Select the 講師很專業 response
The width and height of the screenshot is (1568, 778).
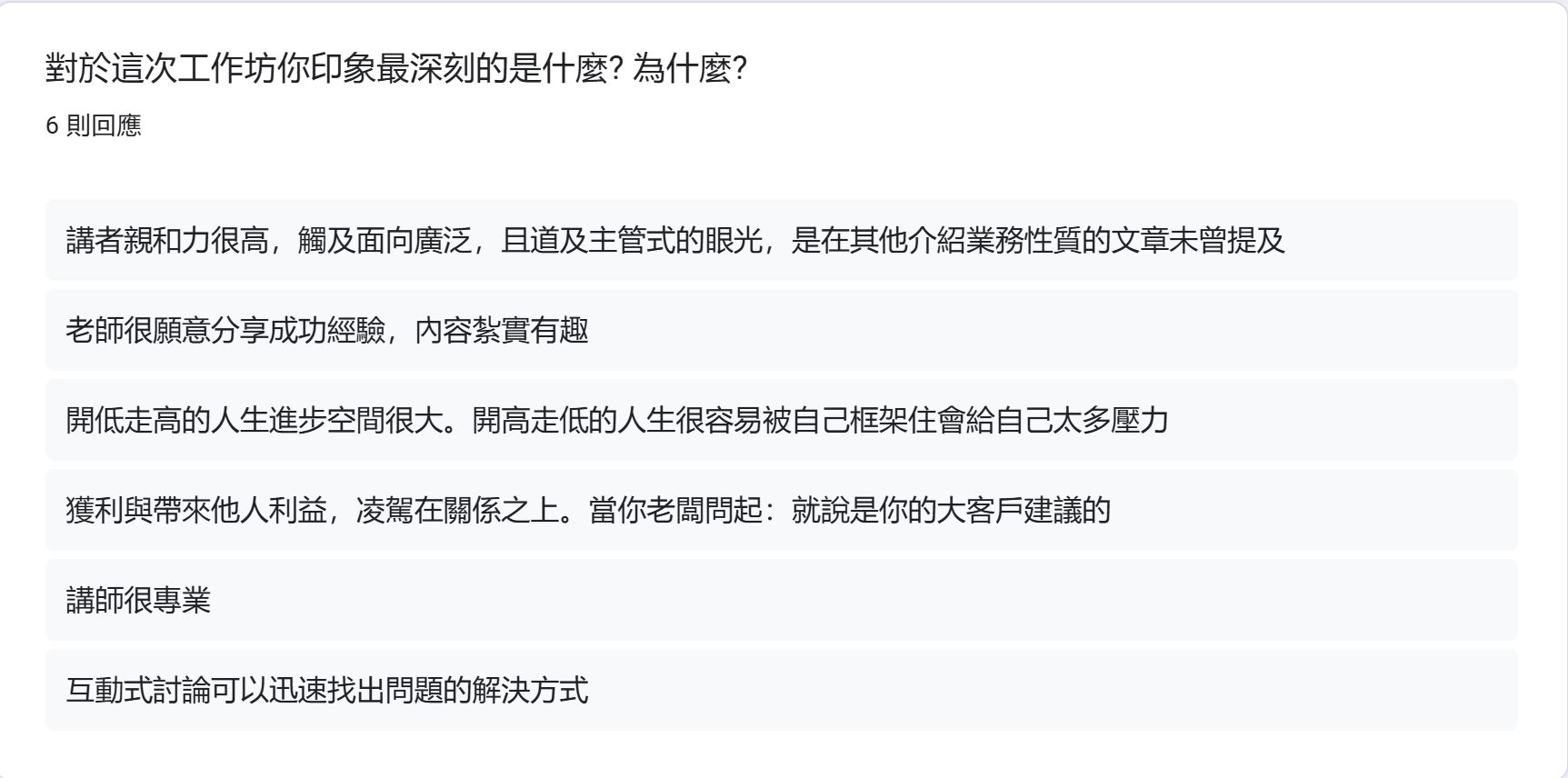click(782, 600)
